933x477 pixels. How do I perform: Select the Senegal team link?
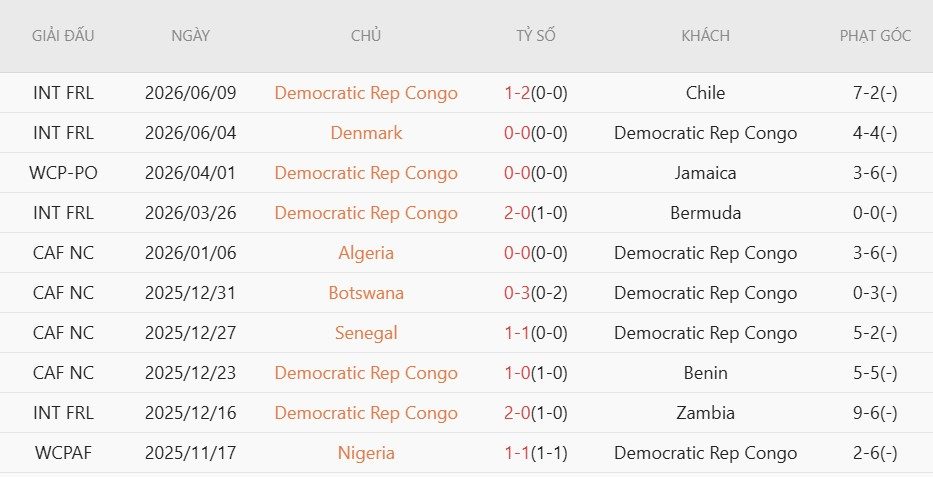(366, 332)
